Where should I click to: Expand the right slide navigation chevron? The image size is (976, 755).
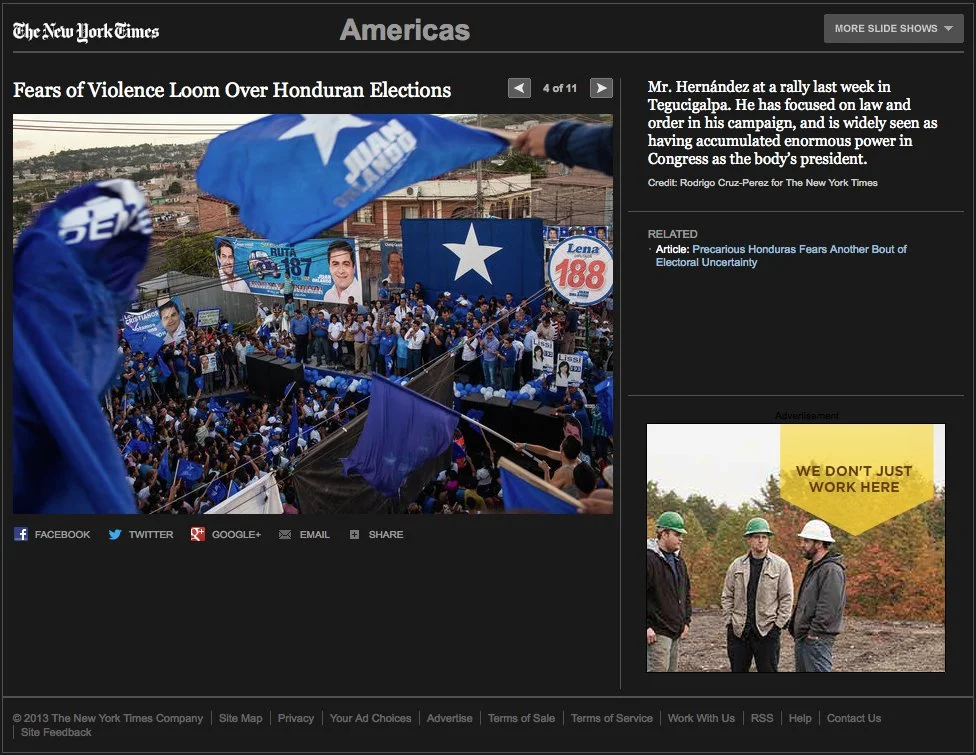pyautogui.click(x=601, y=88)
